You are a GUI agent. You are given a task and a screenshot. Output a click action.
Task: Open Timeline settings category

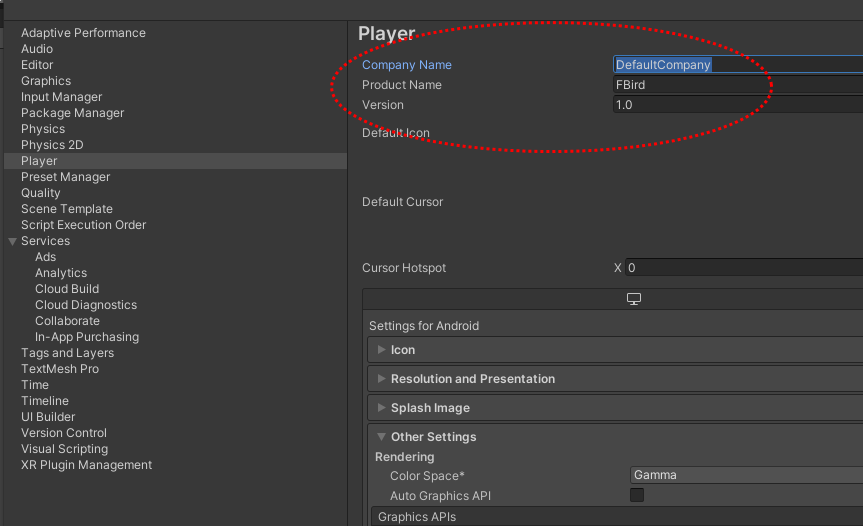45,401
